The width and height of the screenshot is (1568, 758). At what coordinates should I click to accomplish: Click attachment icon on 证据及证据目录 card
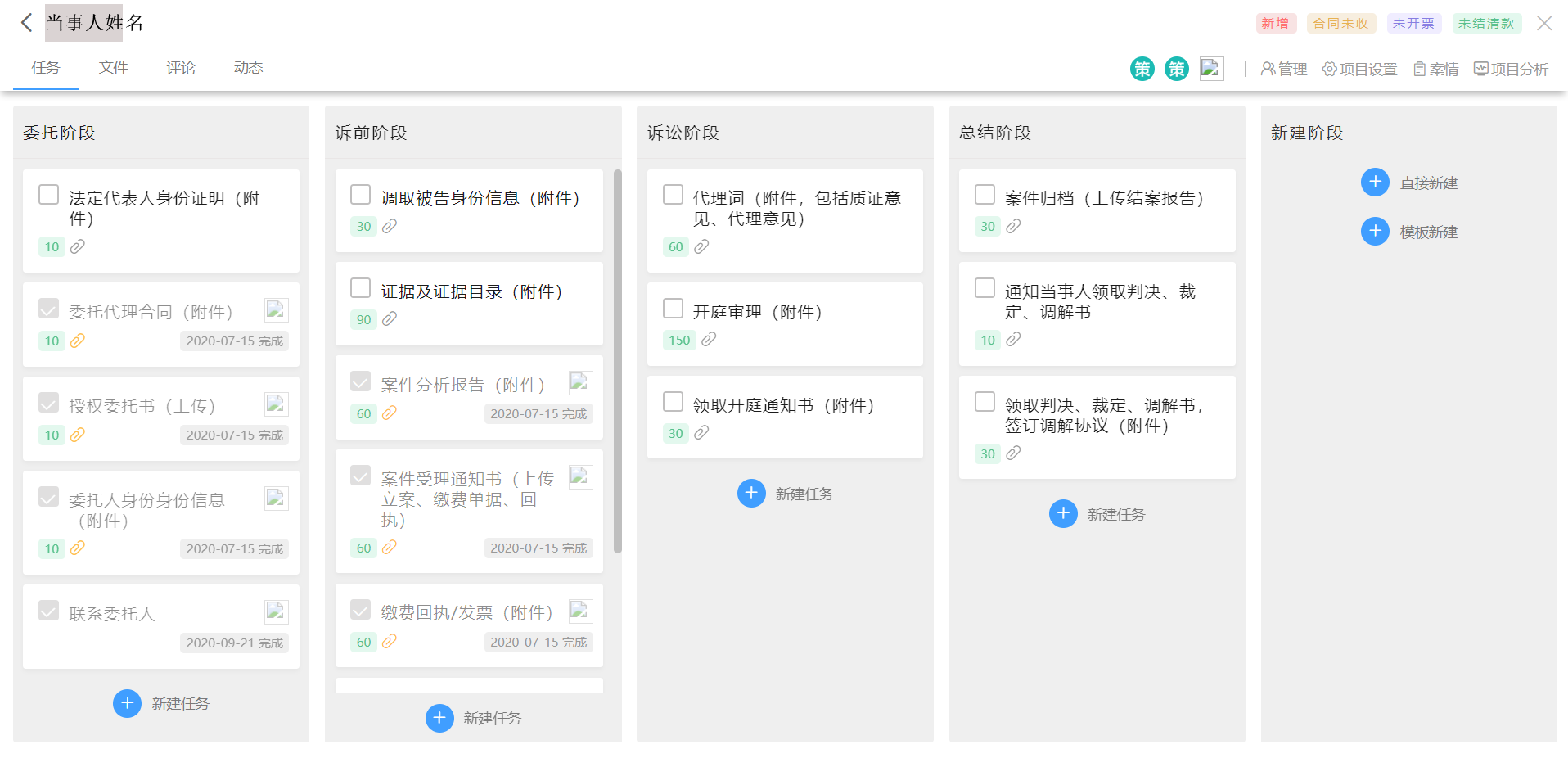390,319
